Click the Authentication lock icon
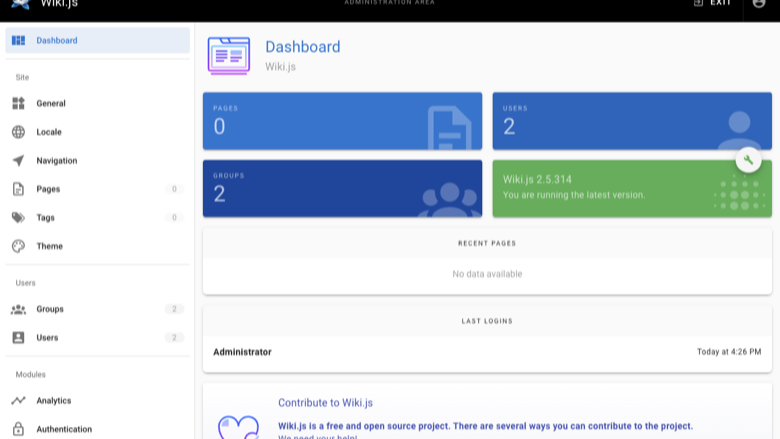This screenshot has height=439, width=780. (18, 429)
